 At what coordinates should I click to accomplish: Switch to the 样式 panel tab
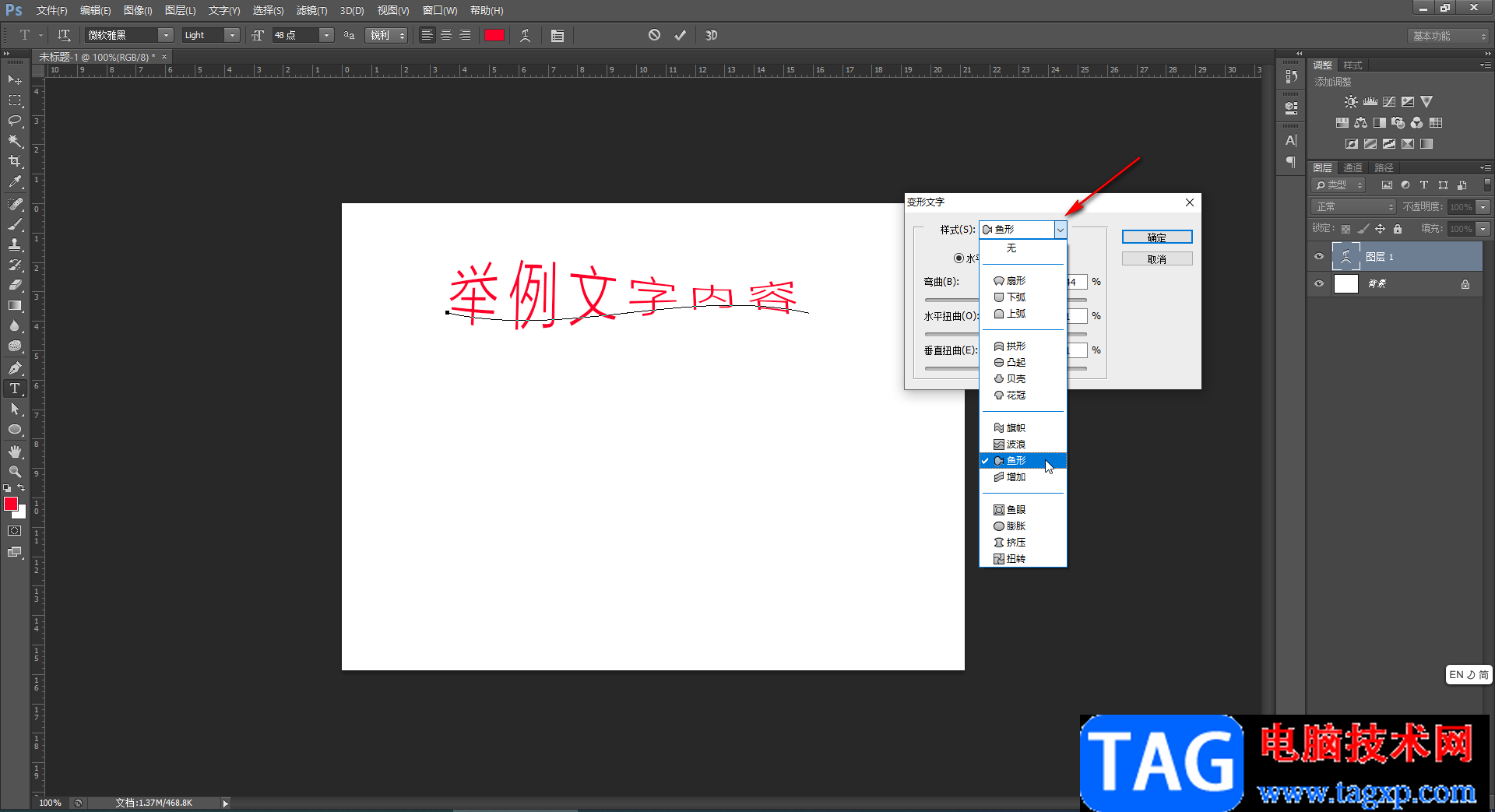tap(1353, 65)
